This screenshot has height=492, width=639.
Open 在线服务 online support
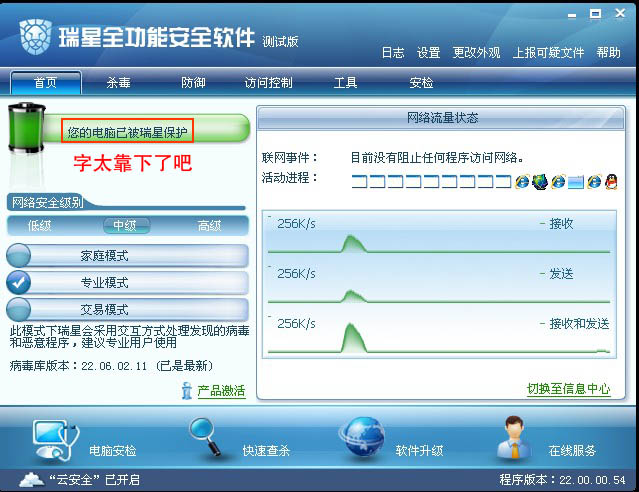click(x=572, y=450)
